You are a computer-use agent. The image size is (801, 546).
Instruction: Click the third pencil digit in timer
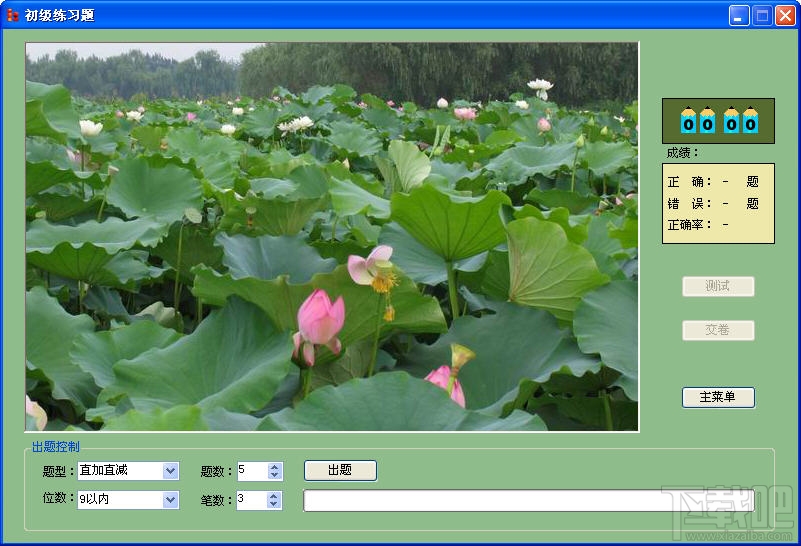(732, 120)
